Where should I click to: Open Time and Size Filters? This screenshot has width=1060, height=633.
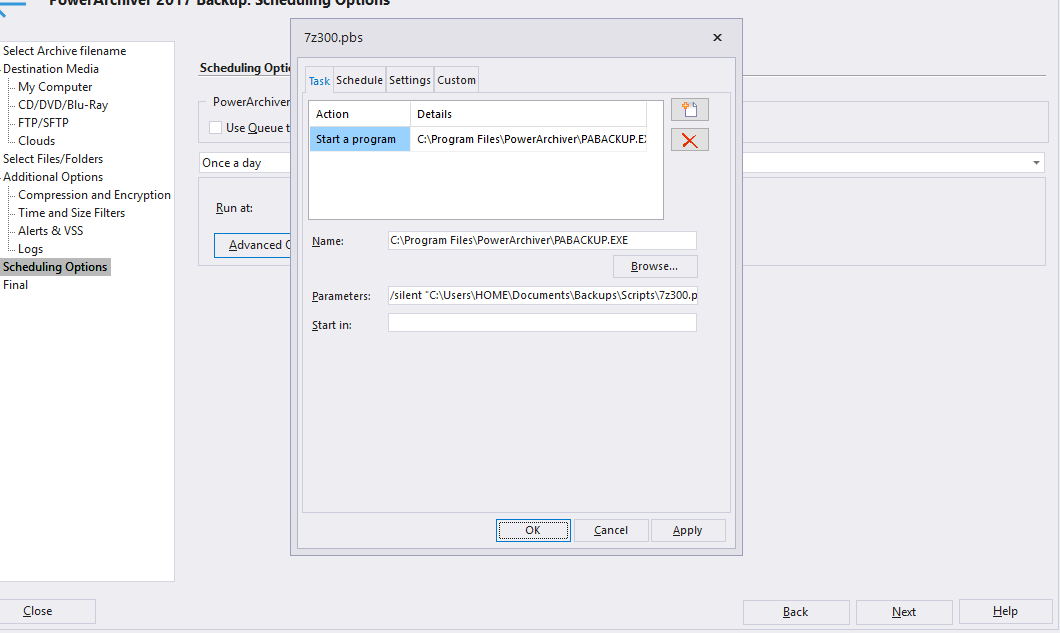coord(71,213)
